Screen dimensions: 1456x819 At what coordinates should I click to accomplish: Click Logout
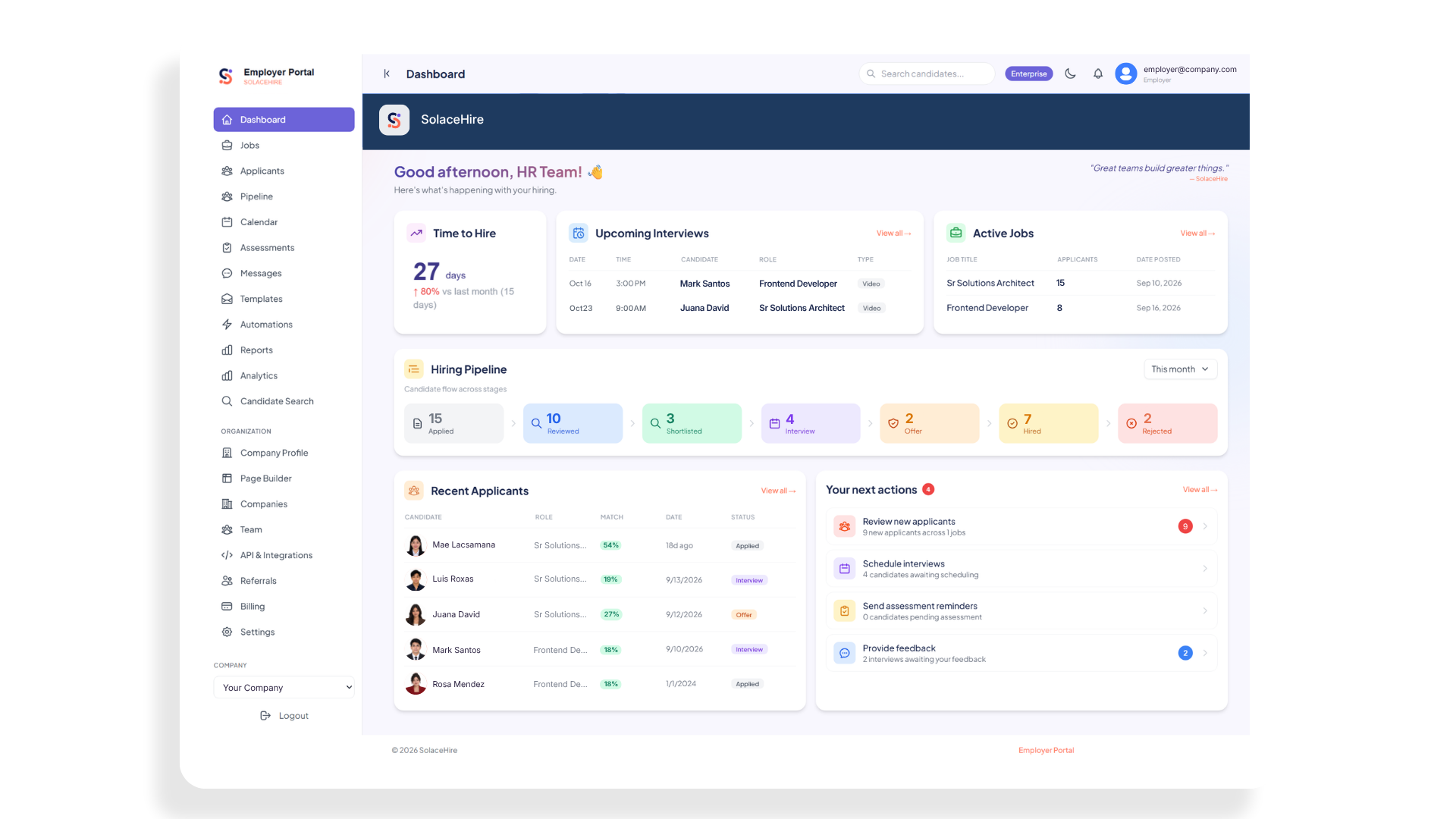tap(284, 716)
